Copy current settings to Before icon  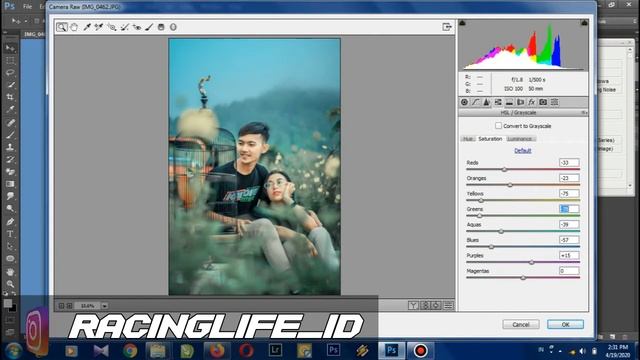436,305
